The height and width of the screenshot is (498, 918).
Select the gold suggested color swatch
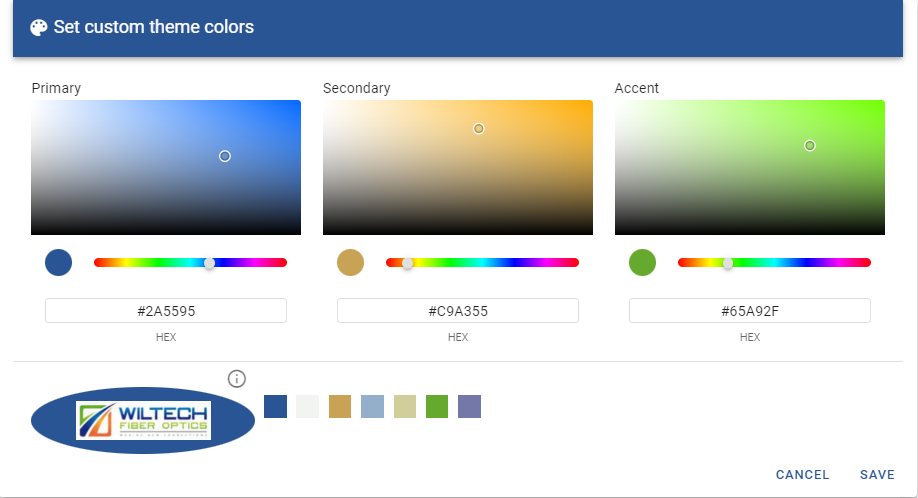coord(340,406)
